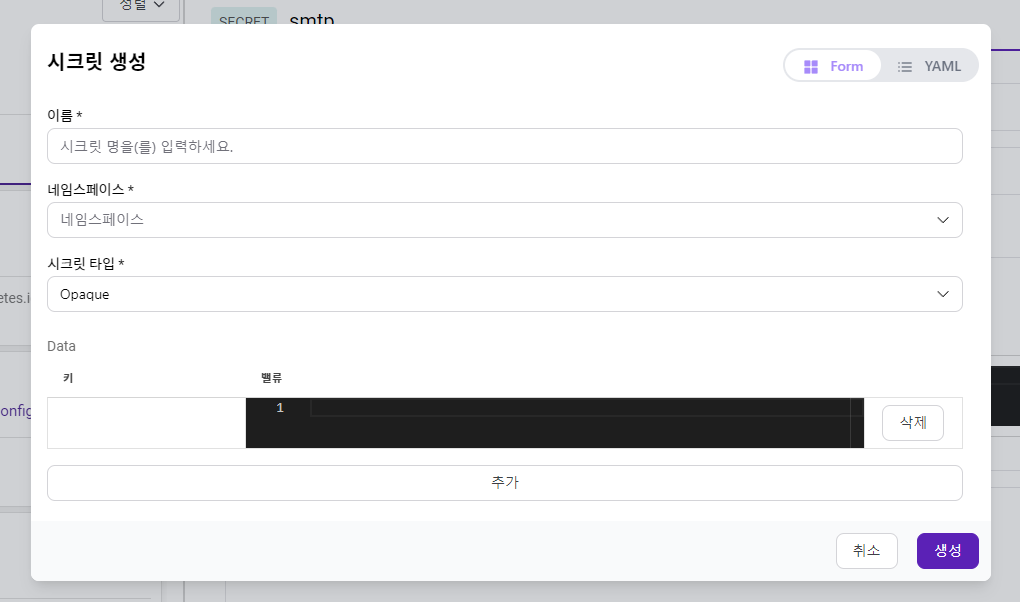Expand the 네임스페이스 chevron arrow
Image resolution: width=1020 pixels, height=602 pixels.
[x=943, y=220]
